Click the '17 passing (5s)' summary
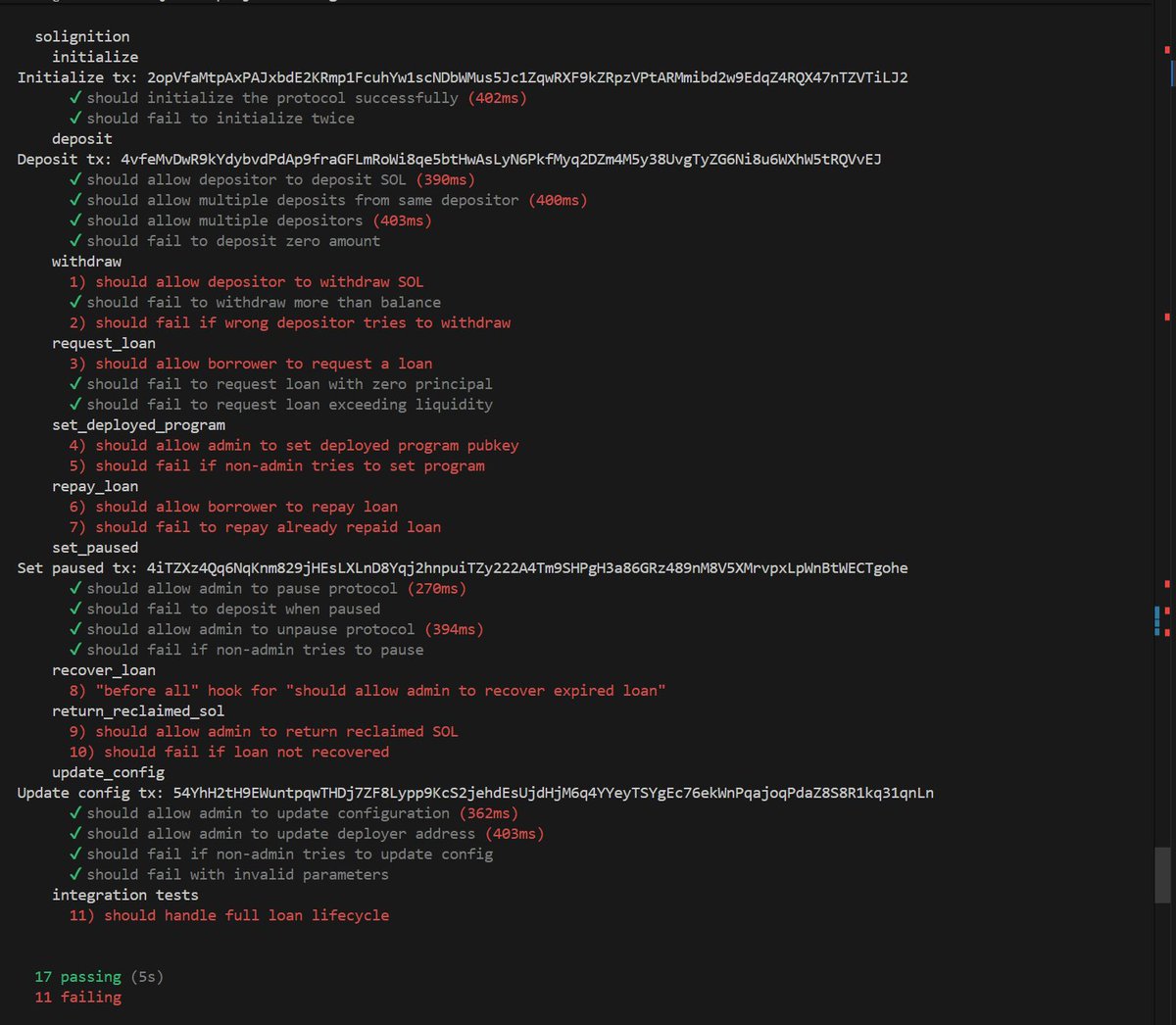1176x1025 pixels. coord(99,977)
